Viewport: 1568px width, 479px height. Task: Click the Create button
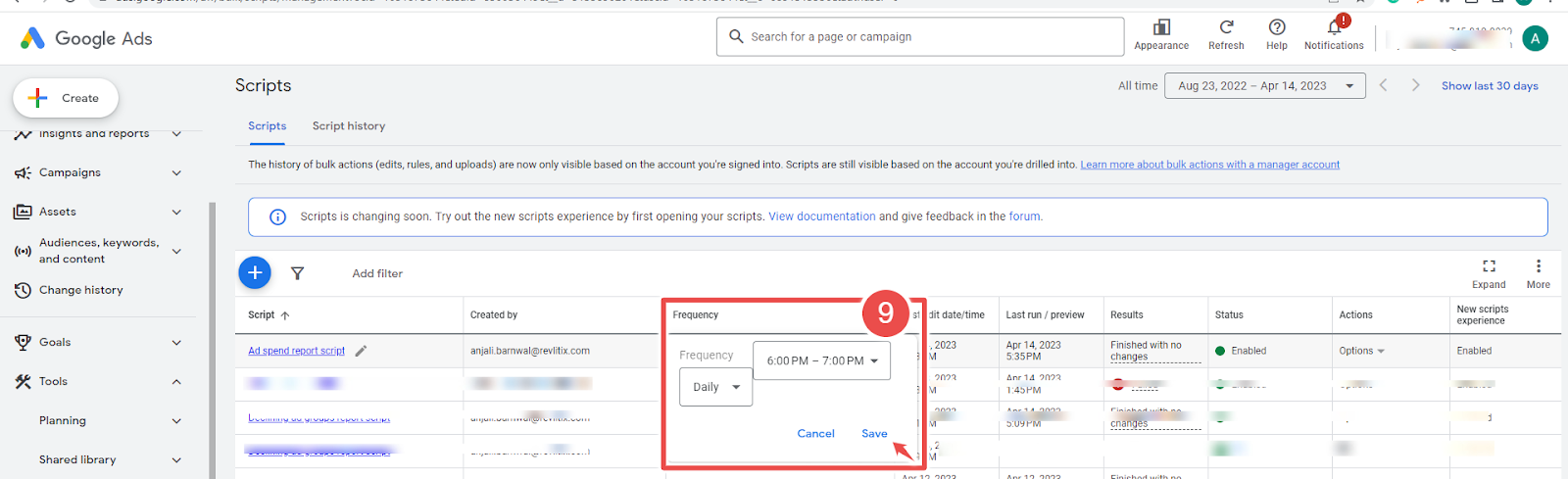pos(66,98)
